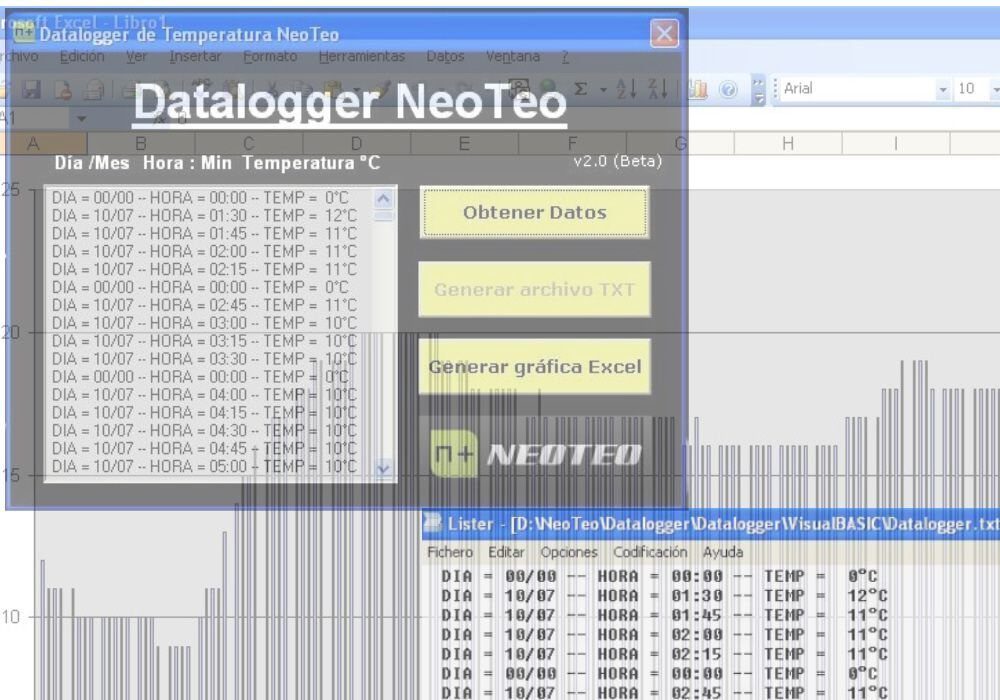Viewport: 1000px width, 700px height.
Task: Open Ayuda menu in Lister window
Action: [x=723, y=552]
